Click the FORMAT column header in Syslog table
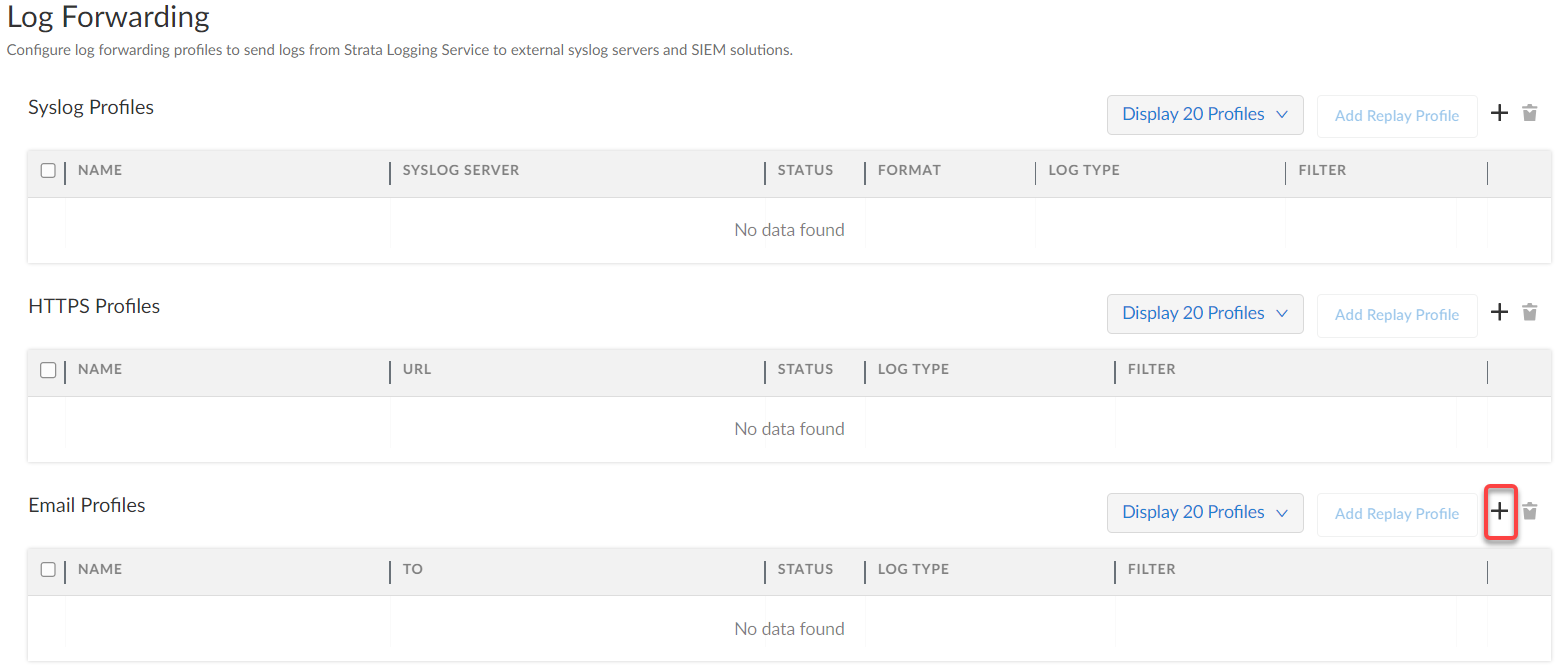The width and height of the screenshot is (1556, 669). [909, 170]
